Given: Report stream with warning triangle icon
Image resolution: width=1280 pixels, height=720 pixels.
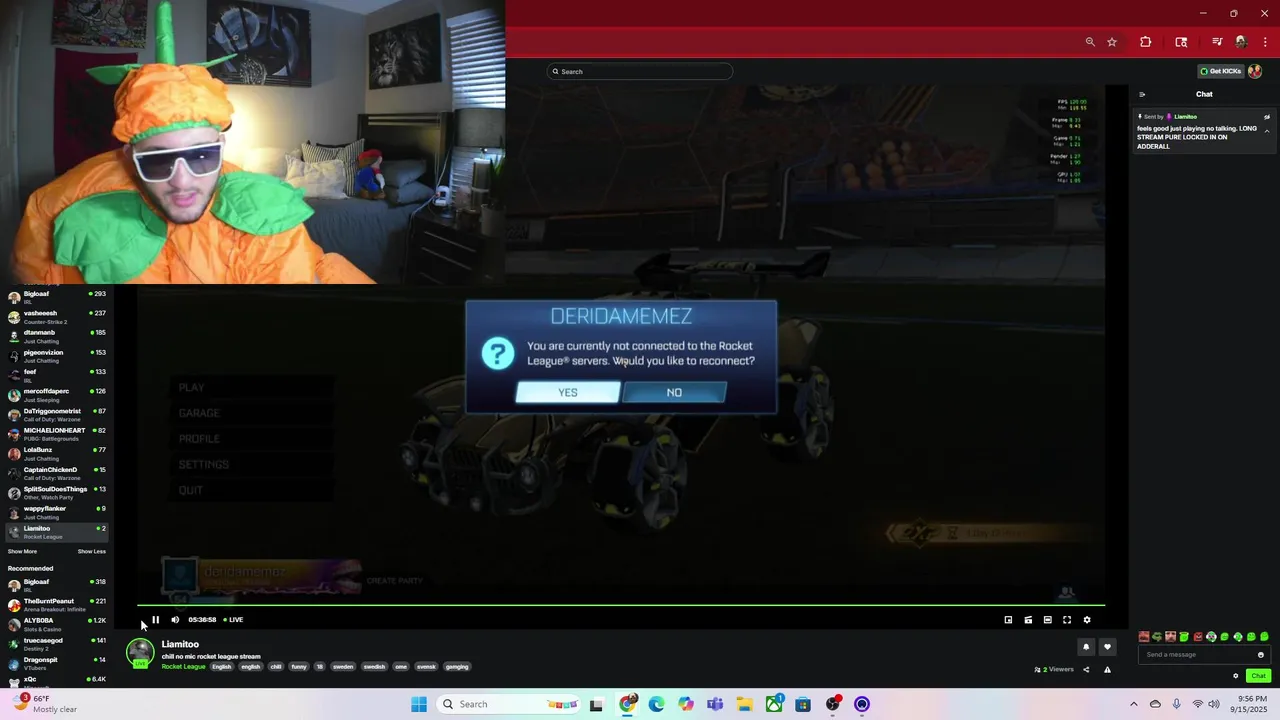Looking at the screenshot, I should (1107, 669).
